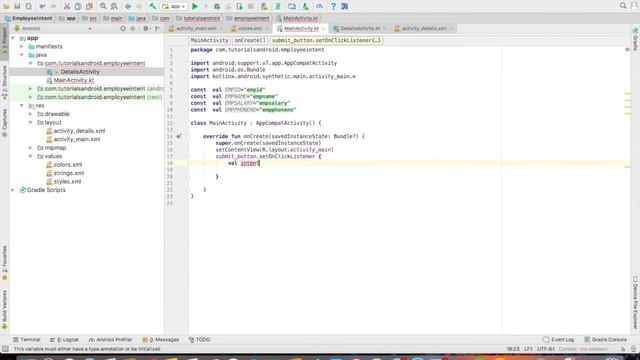Select the MainActivity.kt editor tab
This screenshot has height=360, width=640.
301,29
